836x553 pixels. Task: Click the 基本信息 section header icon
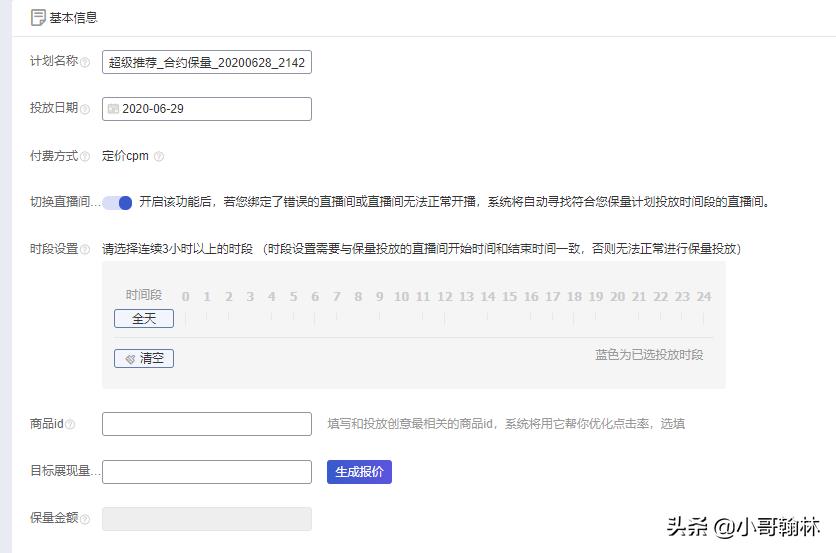tap(38, 17)
